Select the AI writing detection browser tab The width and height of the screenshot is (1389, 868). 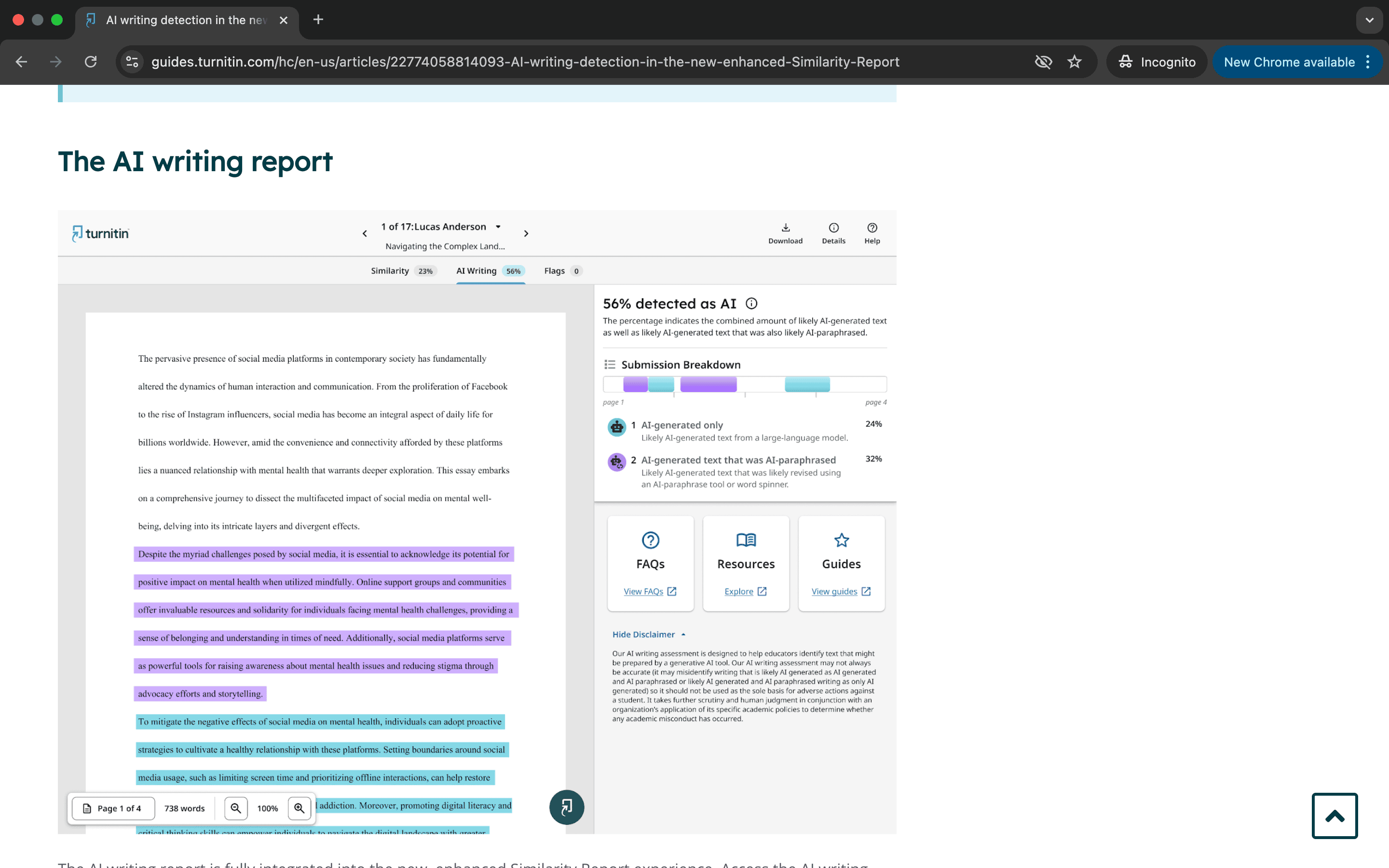click(x=187, y=20)
